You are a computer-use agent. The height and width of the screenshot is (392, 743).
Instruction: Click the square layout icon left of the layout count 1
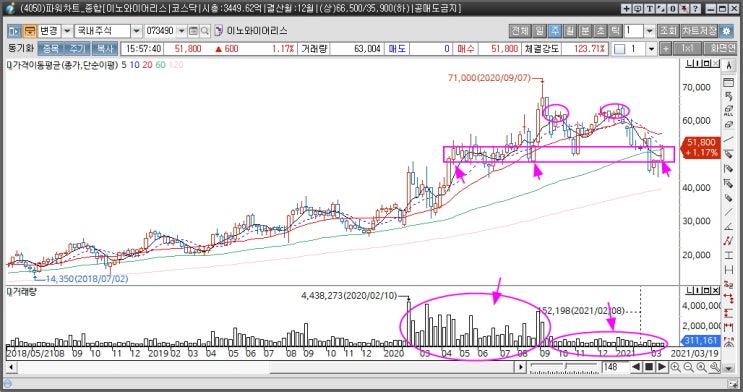click(619, 49)
